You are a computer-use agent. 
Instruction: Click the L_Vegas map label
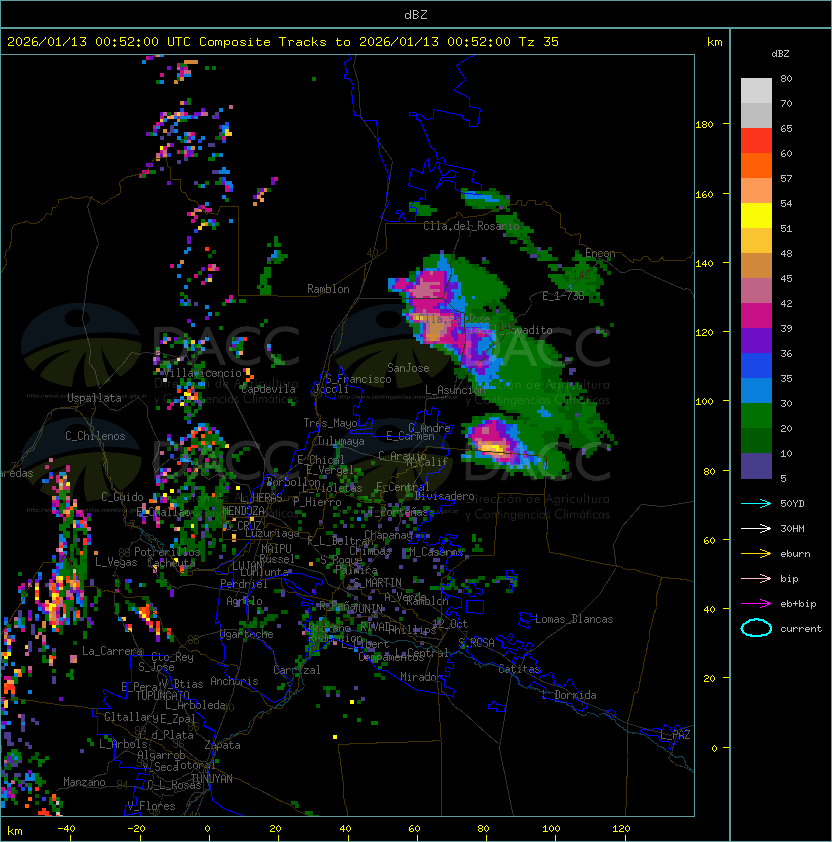click(x=116, y=562)
